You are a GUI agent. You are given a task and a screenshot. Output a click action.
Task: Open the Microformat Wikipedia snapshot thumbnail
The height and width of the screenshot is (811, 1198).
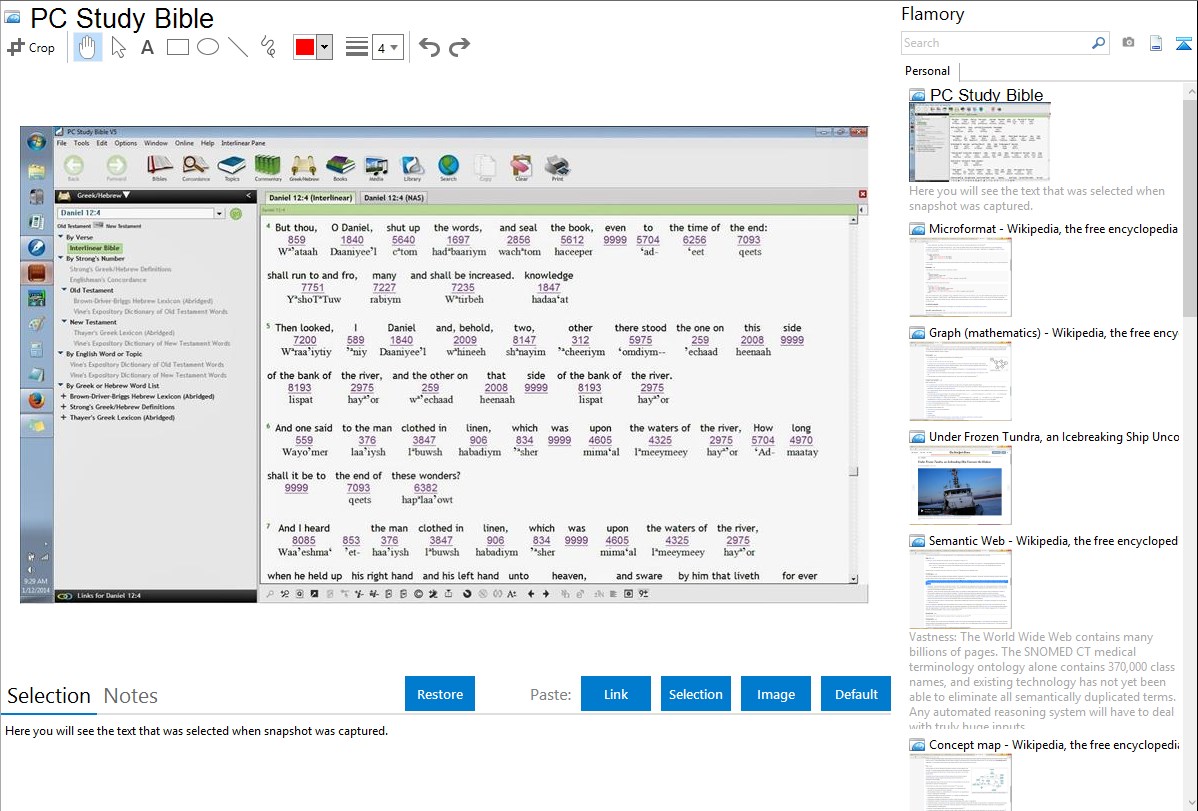(x=960, y=277)
